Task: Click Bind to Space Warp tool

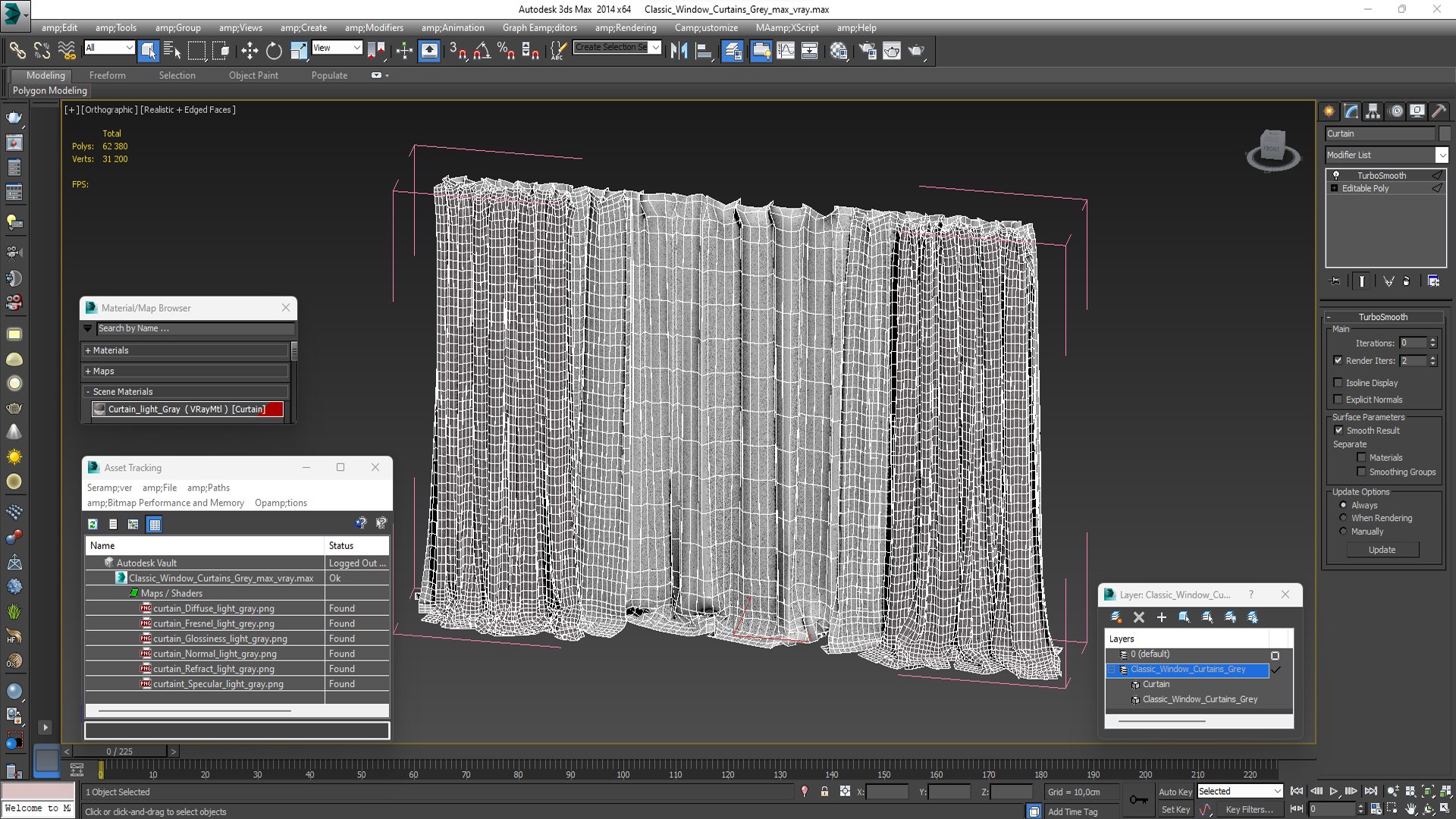Action: tap(67, 51)
